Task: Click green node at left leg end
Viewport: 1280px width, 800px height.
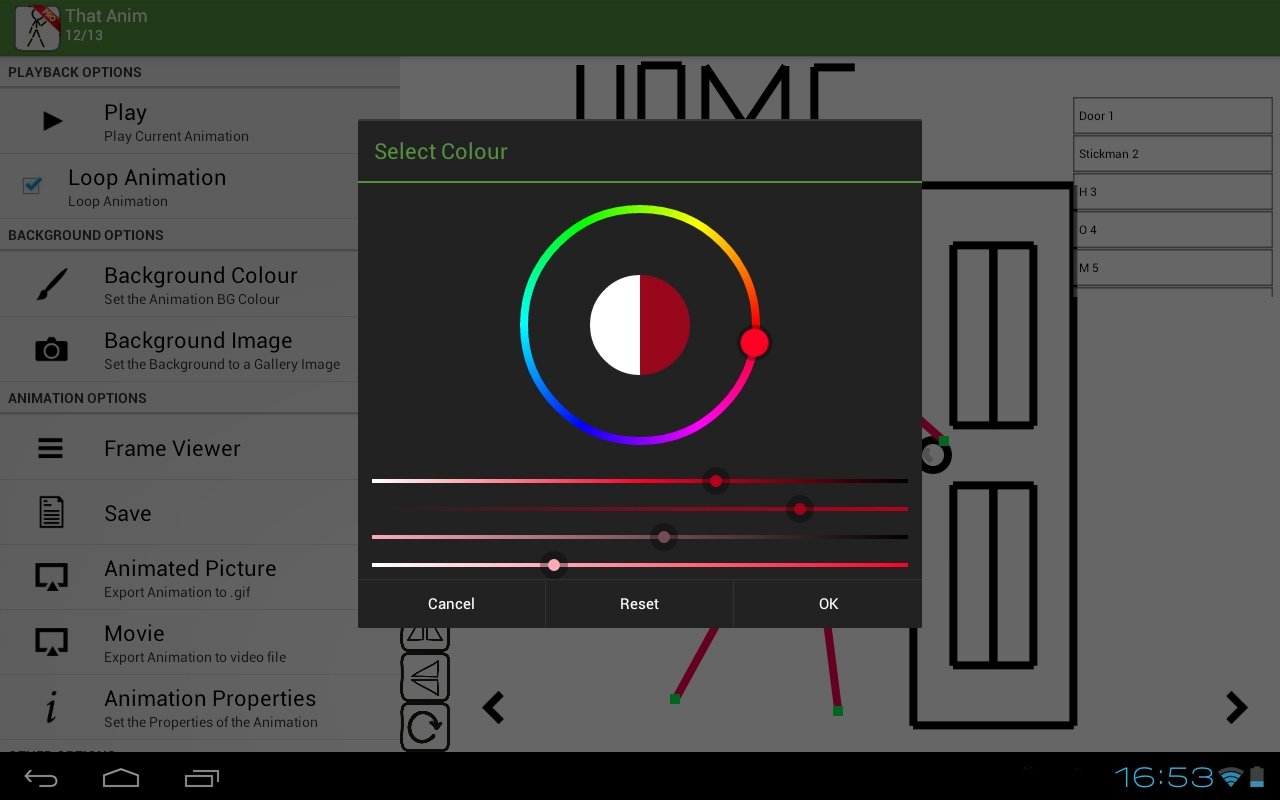Action: click(x=675, y=699)
